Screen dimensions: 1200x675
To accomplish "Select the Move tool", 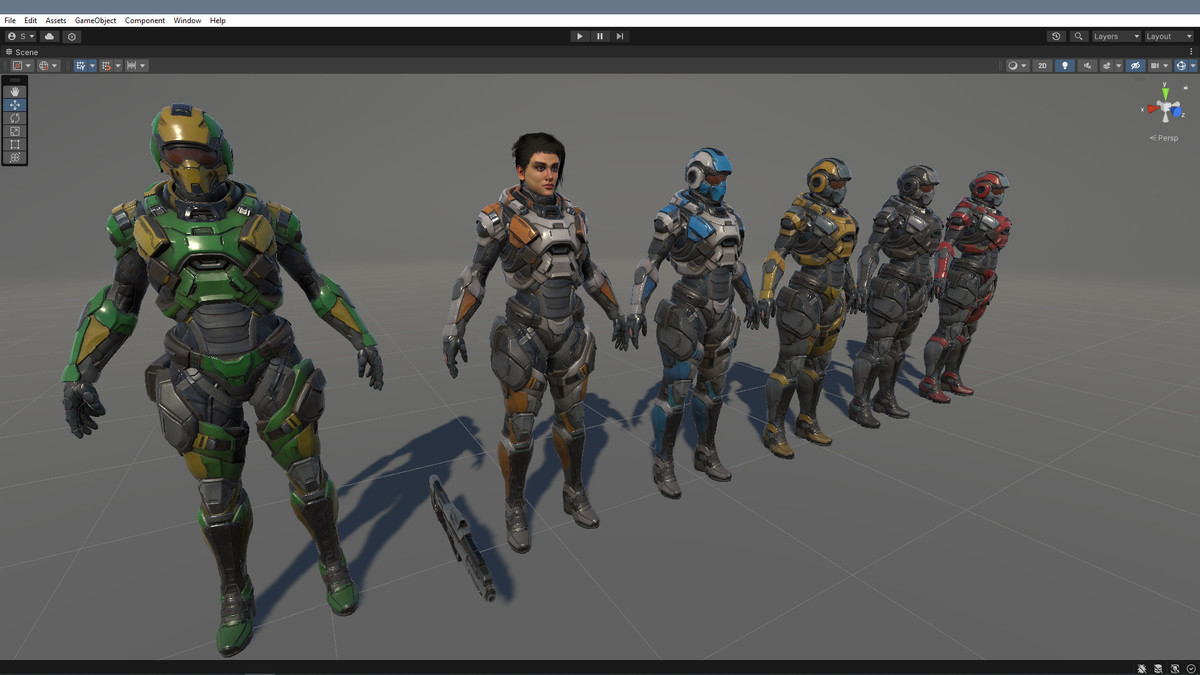I will [x=15, y=105].
